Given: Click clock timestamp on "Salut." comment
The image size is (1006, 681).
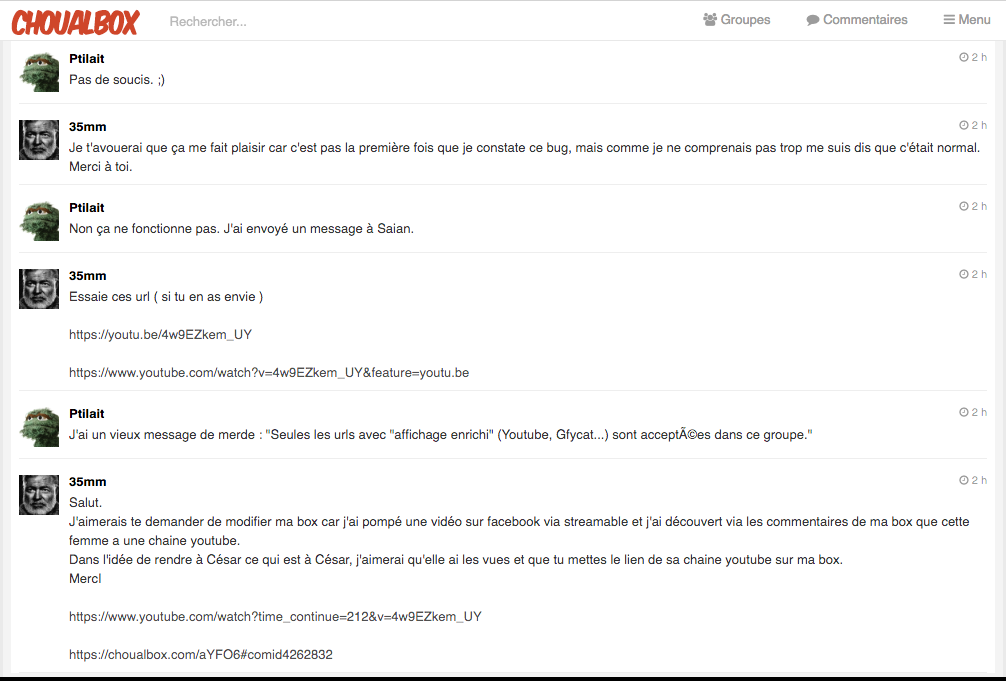Looking at the screenshot, I should coord(973,481).
